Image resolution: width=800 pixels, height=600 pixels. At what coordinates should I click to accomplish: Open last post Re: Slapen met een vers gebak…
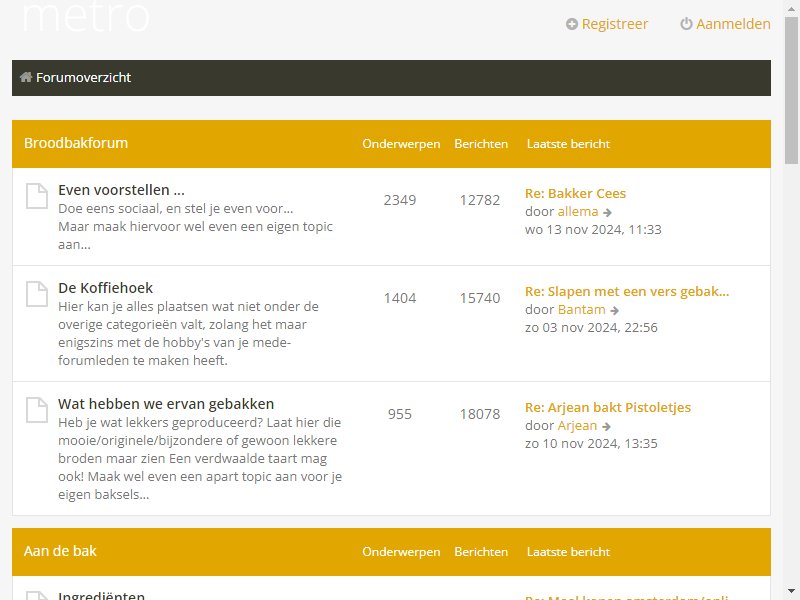click(x=627, y=291)
